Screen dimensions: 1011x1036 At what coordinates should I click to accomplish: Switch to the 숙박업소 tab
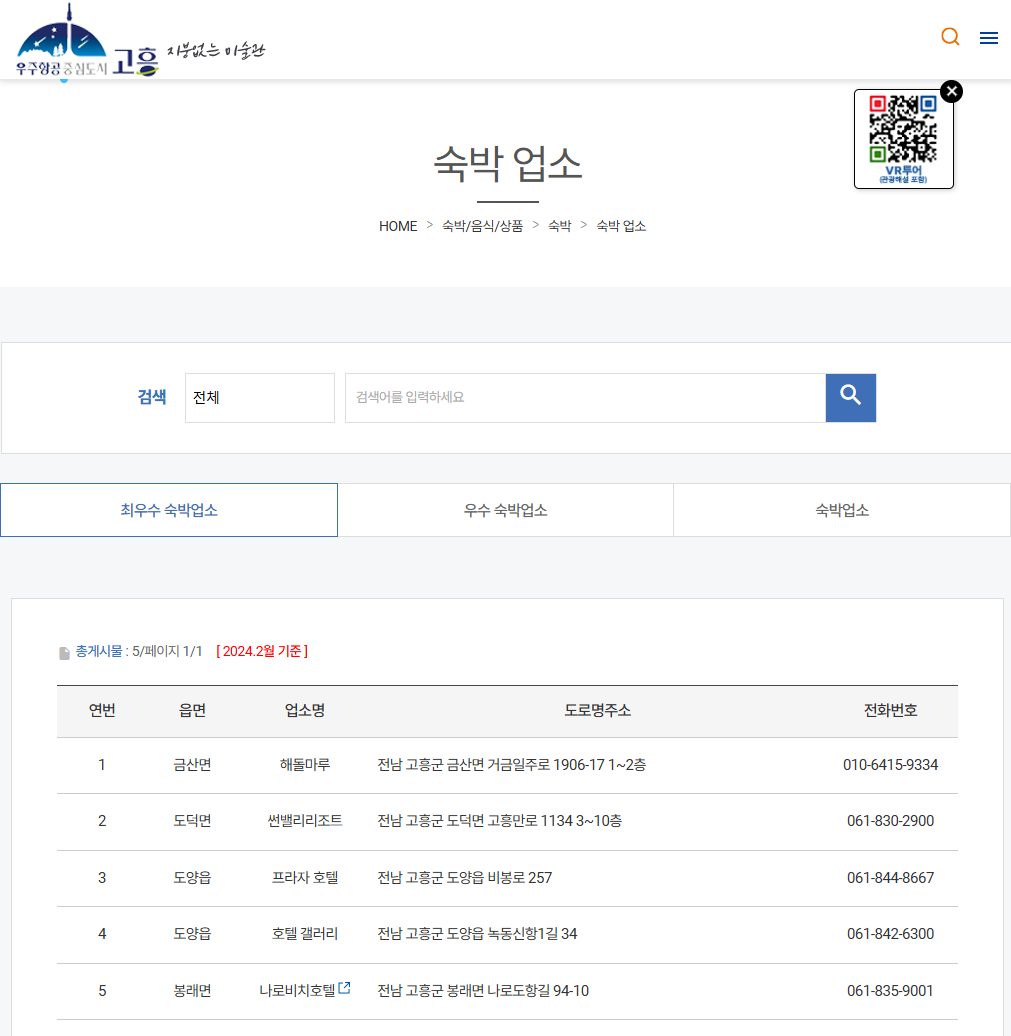click(x=841, y=510)
